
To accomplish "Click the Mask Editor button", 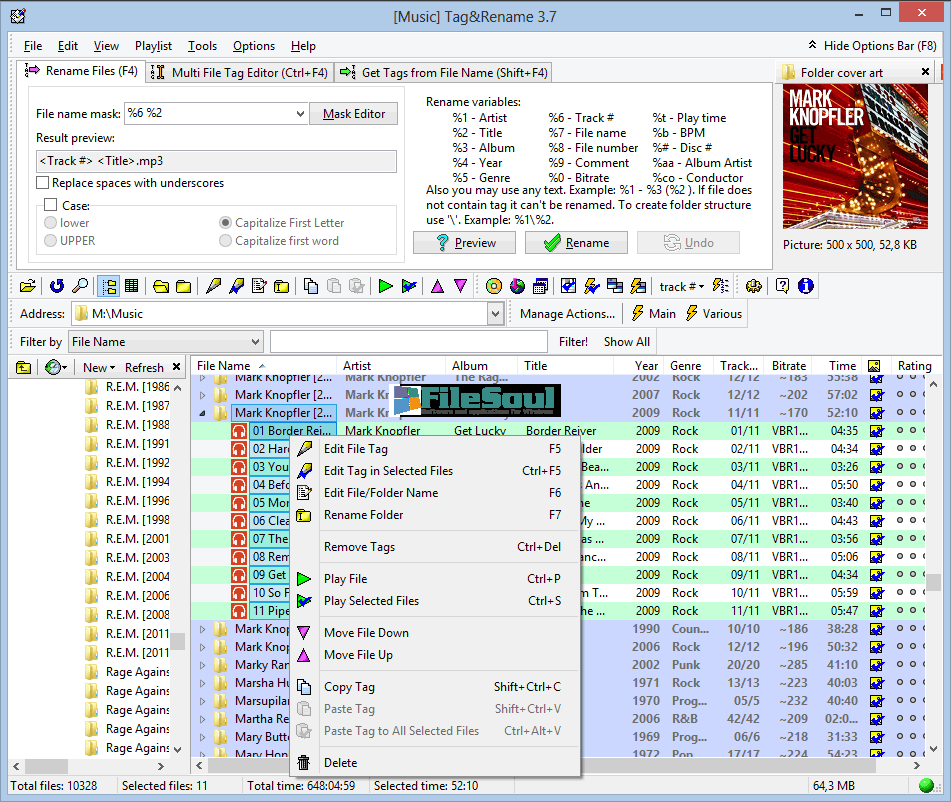I will tap(353, 114).
